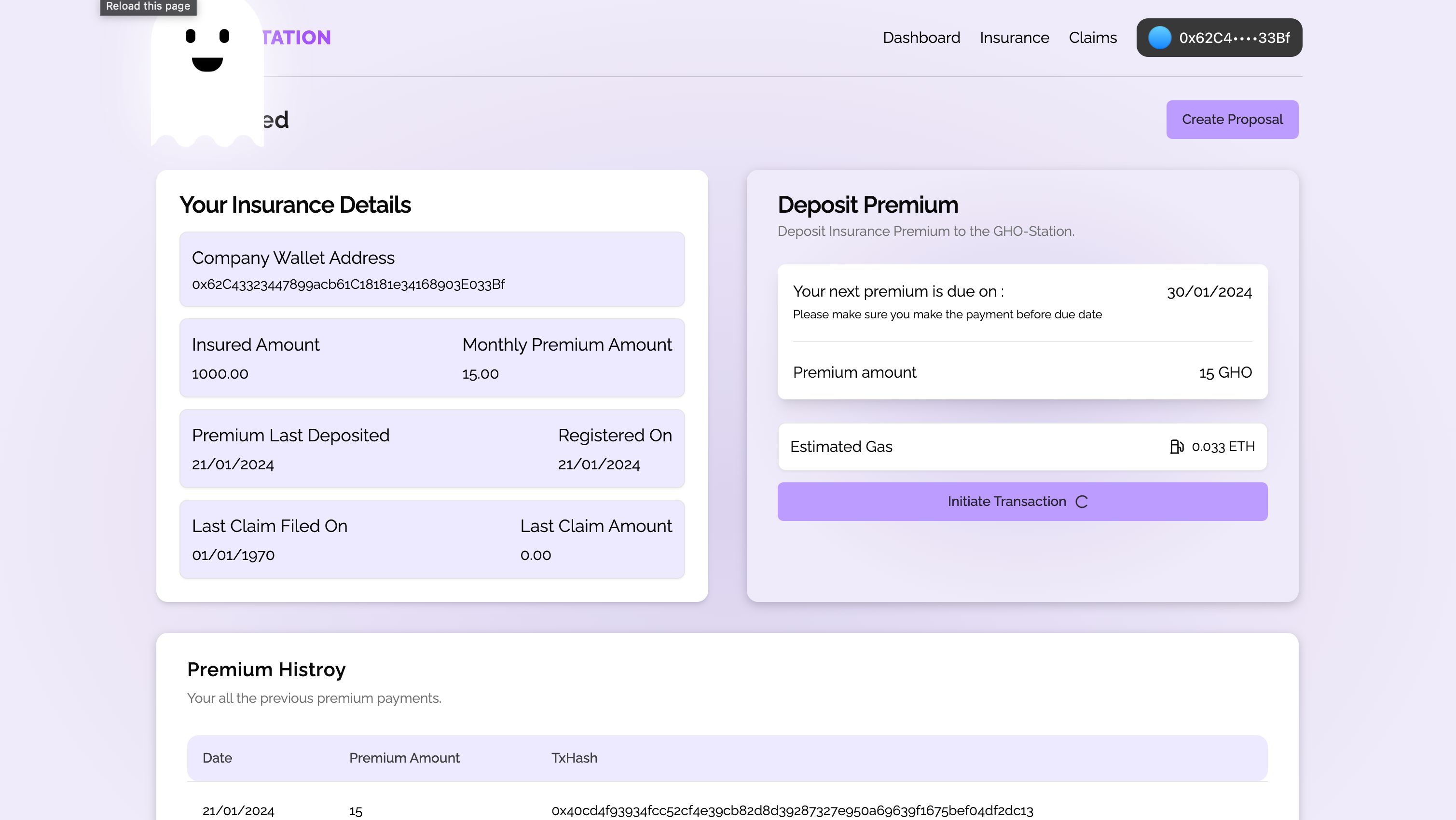The height and width of the screenshot is (820, 1456).
Task: Click the spinning loader icon on Initiate Transaction
Action: [x=1083, y=501]
